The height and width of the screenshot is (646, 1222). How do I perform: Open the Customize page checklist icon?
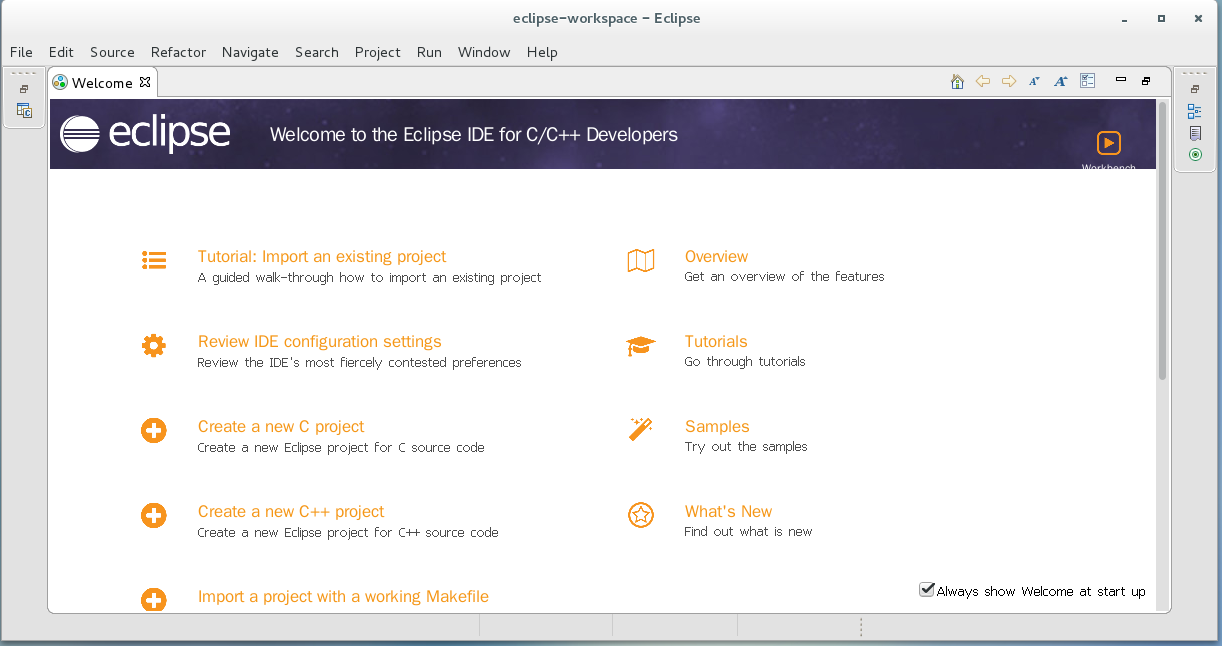[1088, 82]
